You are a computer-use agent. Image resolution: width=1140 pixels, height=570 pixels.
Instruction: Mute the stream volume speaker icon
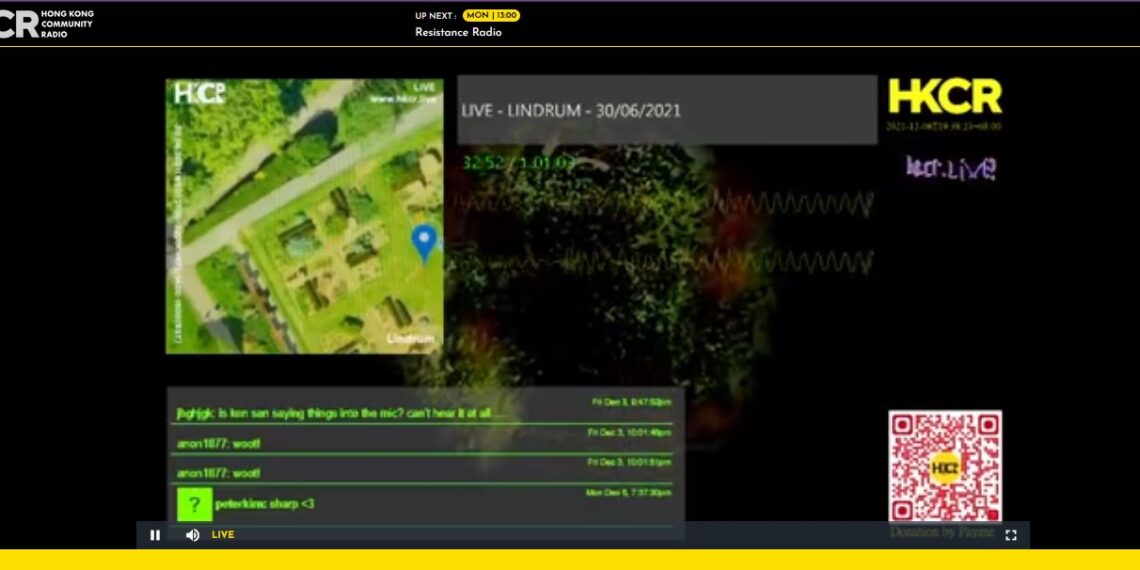tap(192, 535)
